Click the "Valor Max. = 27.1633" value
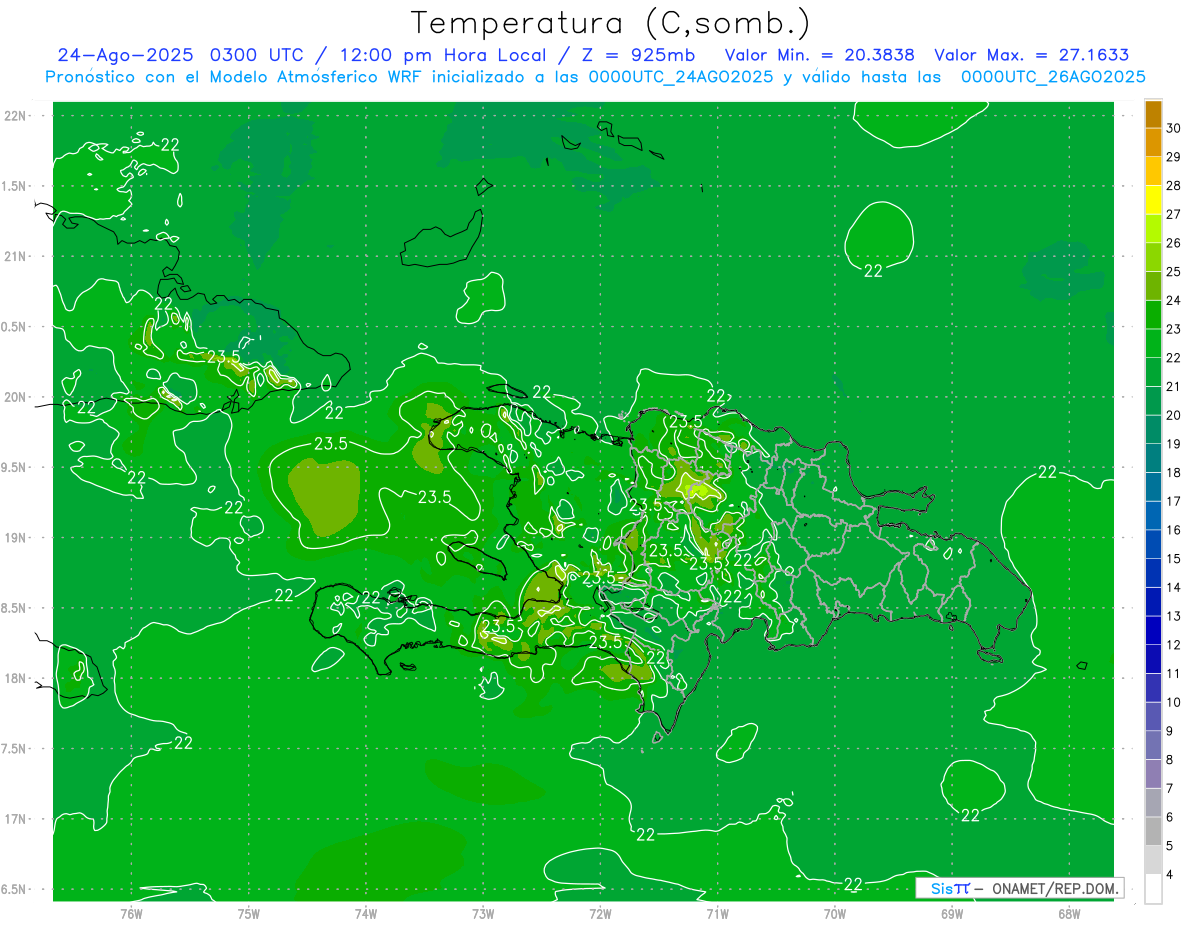The height and width of the screenshot is (927, 1200). click(x=1032, y=55)
